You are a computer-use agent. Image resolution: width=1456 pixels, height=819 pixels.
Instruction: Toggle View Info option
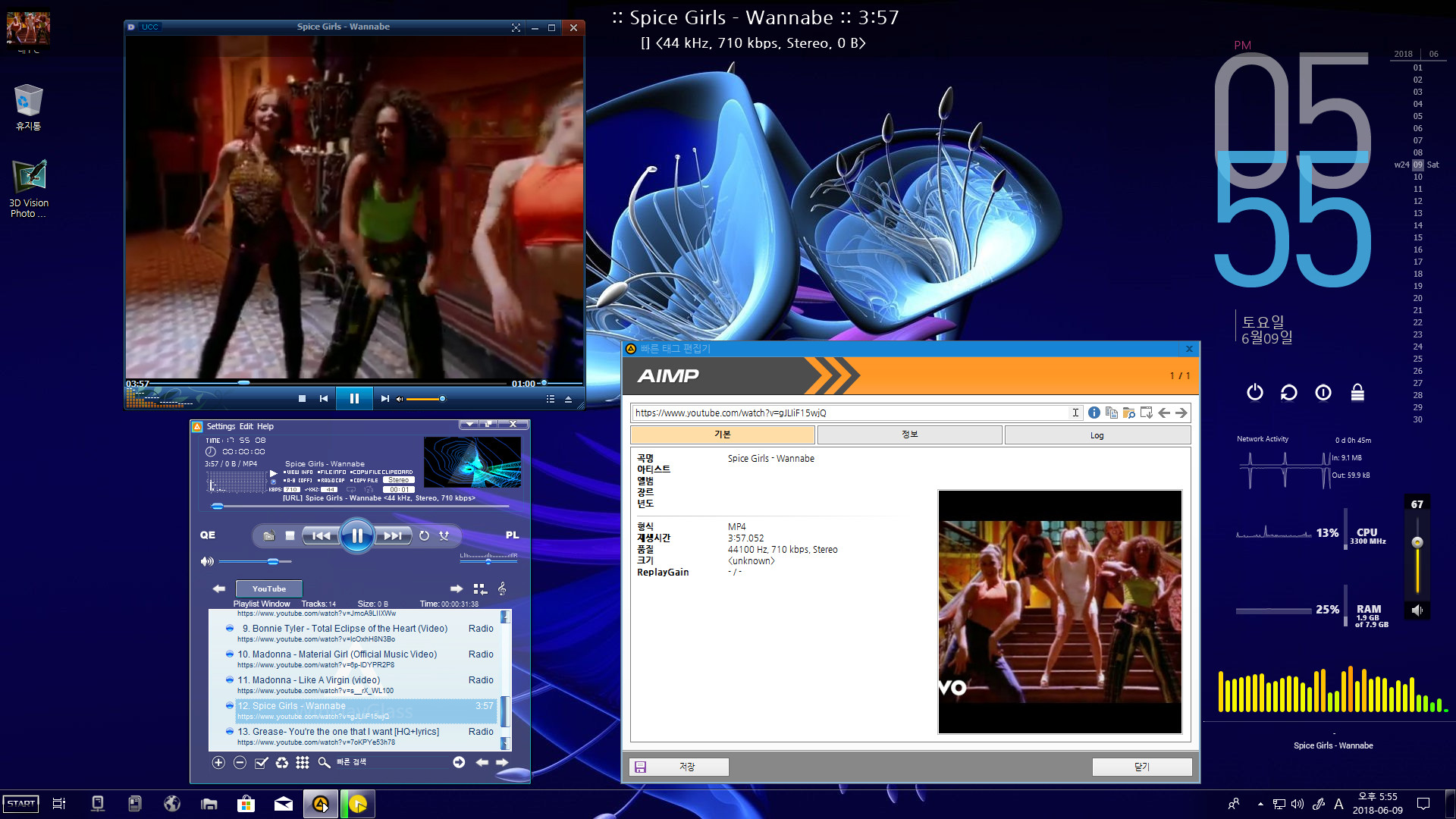tap(298, 472)
